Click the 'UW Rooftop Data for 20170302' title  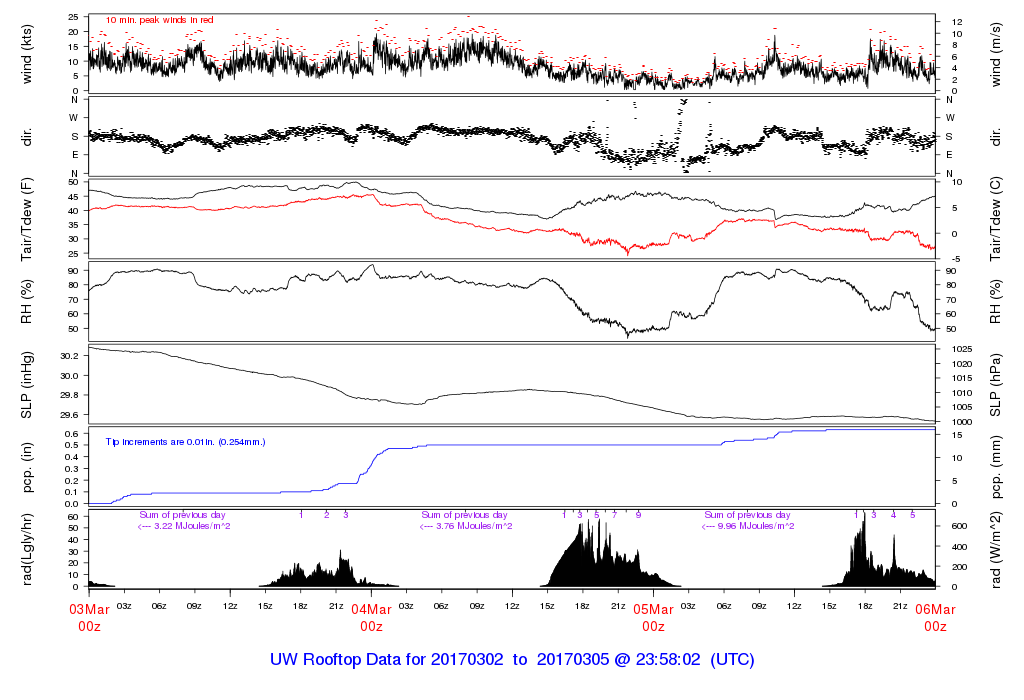[387, 660]
